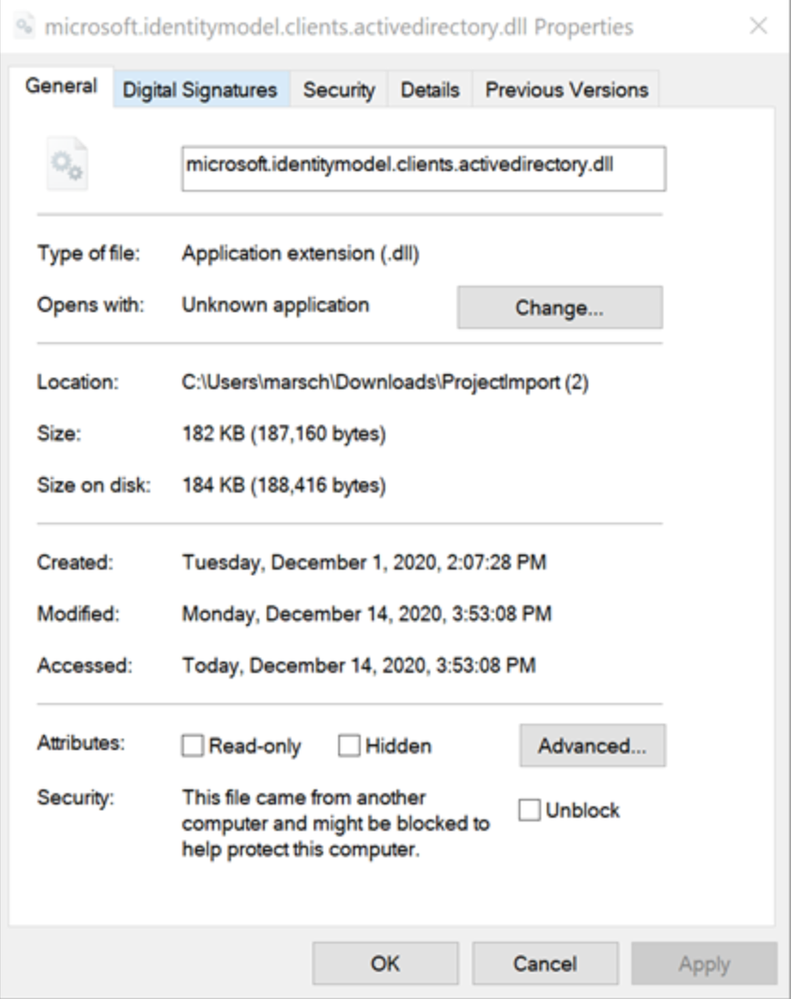Select the Location path text

(385, 382)
